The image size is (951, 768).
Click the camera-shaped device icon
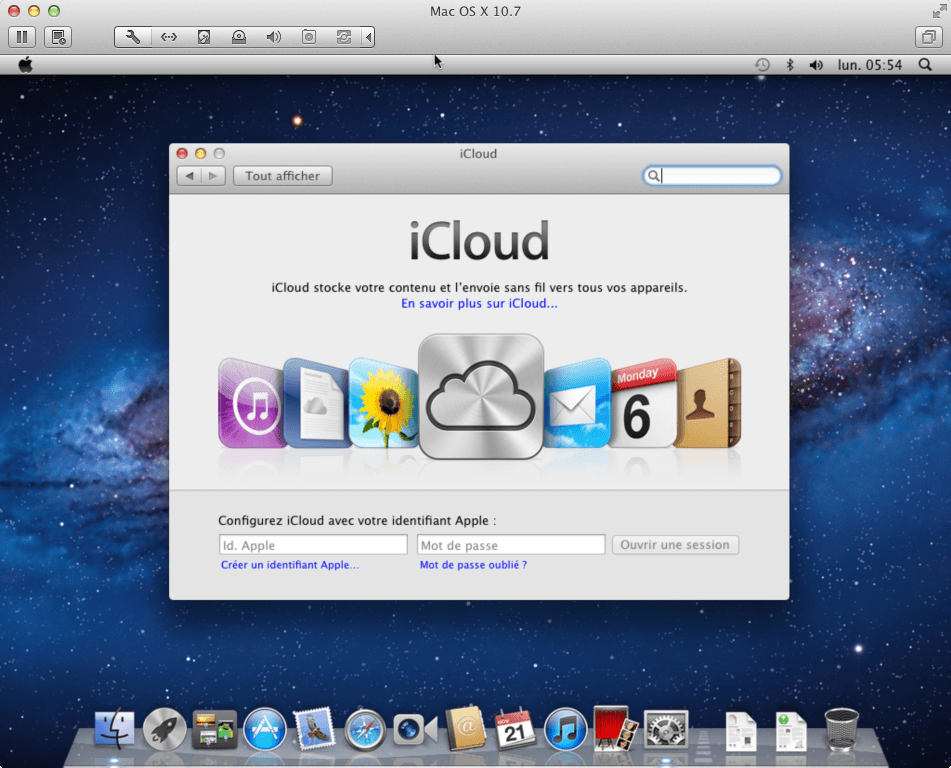(309, 37)
